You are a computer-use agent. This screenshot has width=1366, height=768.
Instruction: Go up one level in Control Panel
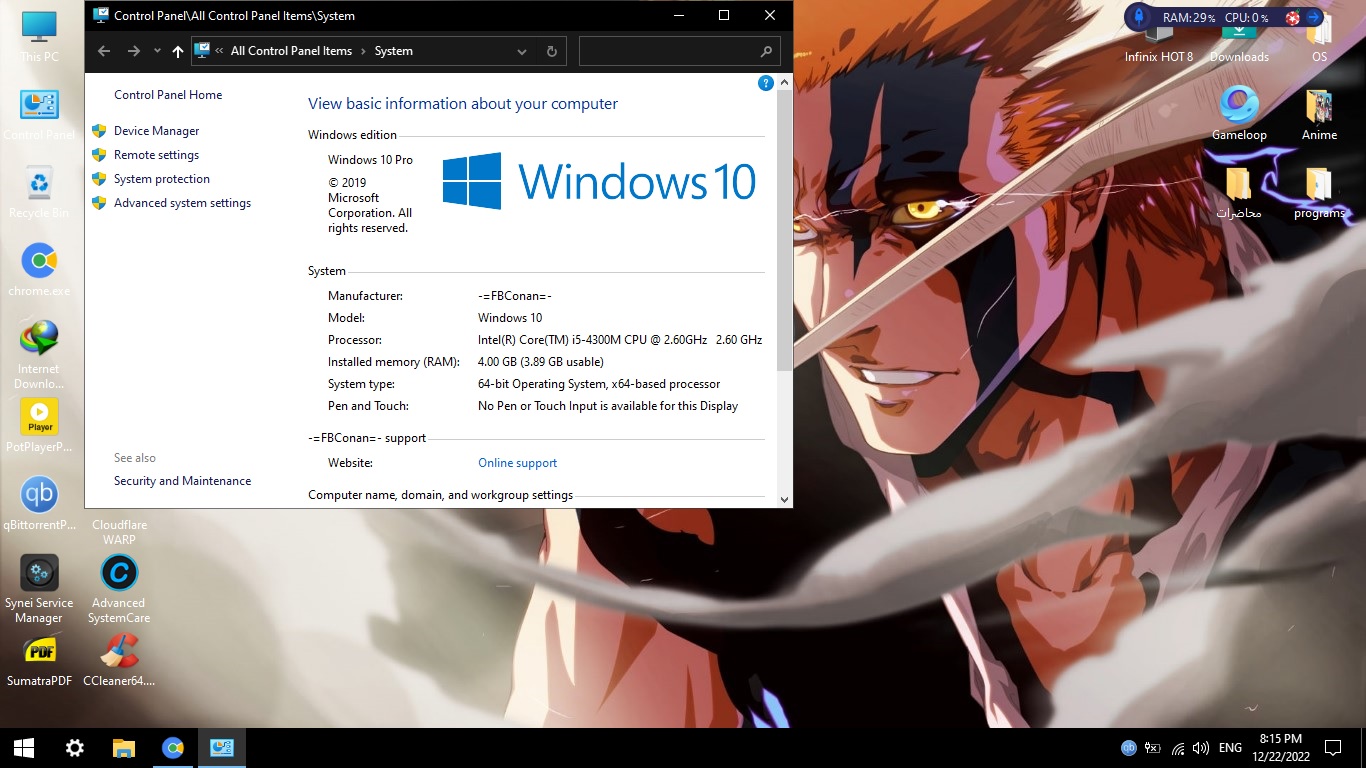178,51
